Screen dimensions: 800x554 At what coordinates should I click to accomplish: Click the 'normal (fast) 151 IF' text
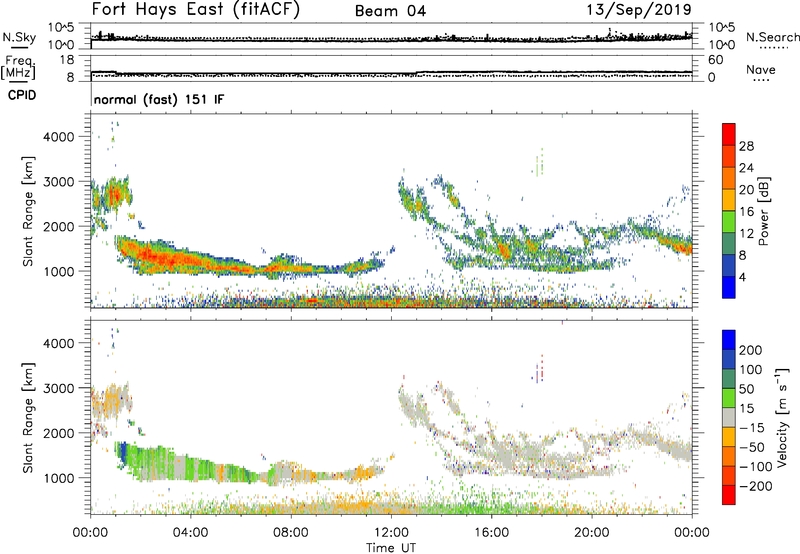[159, 99]
